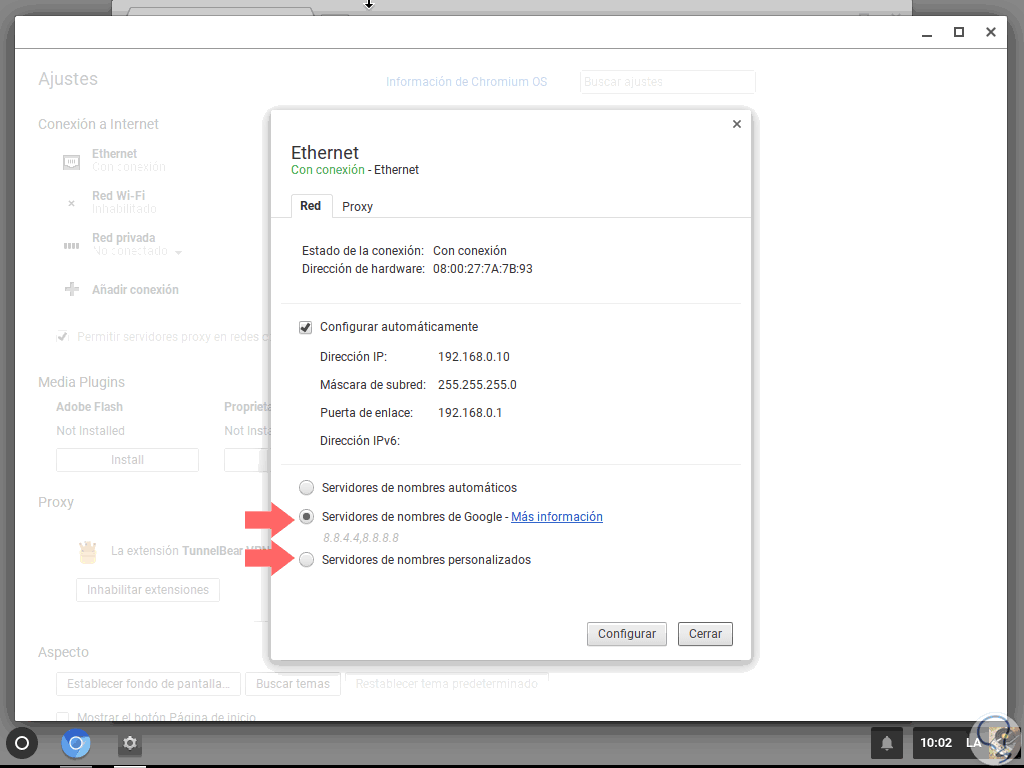Viewport: 1024px width, 768px height.
Task: Click the Red privada VPN icon
Action: click(x=71, y=246)
